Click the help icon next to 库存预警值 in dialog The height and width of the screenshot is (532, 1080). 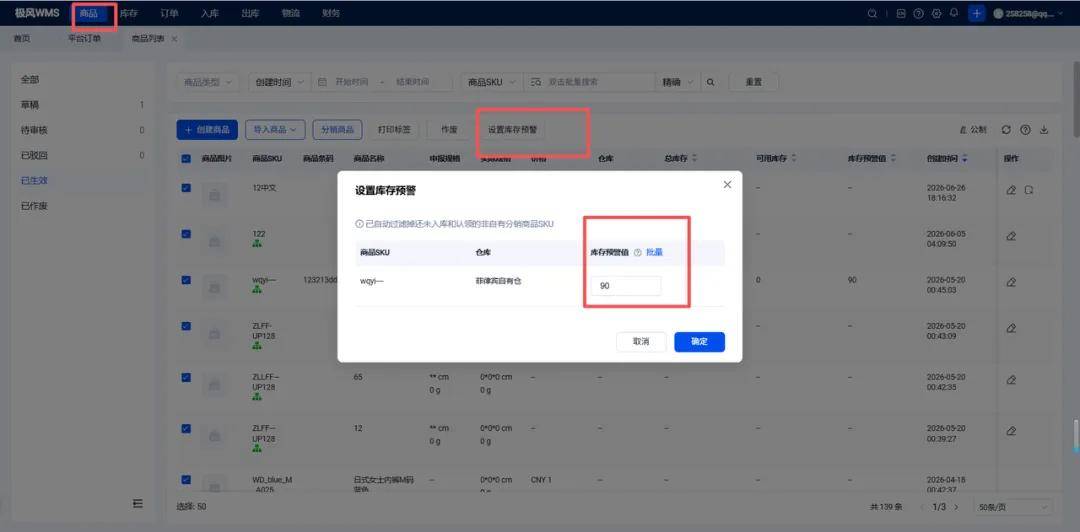point(637,253)
